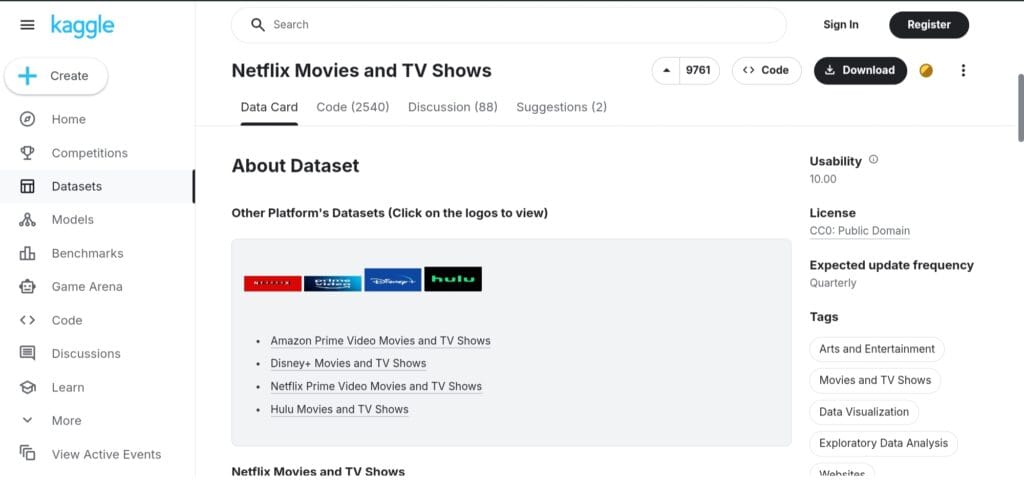
Task: Click the page vertical scrollbar
Action: click(x=1021, y=108)
